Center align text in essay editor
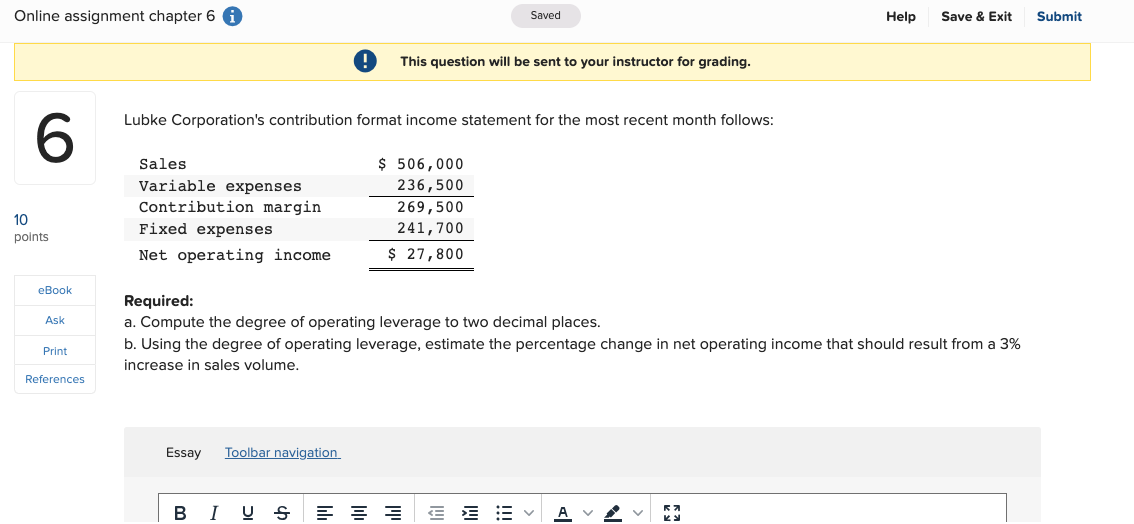 tap(359, 513)
